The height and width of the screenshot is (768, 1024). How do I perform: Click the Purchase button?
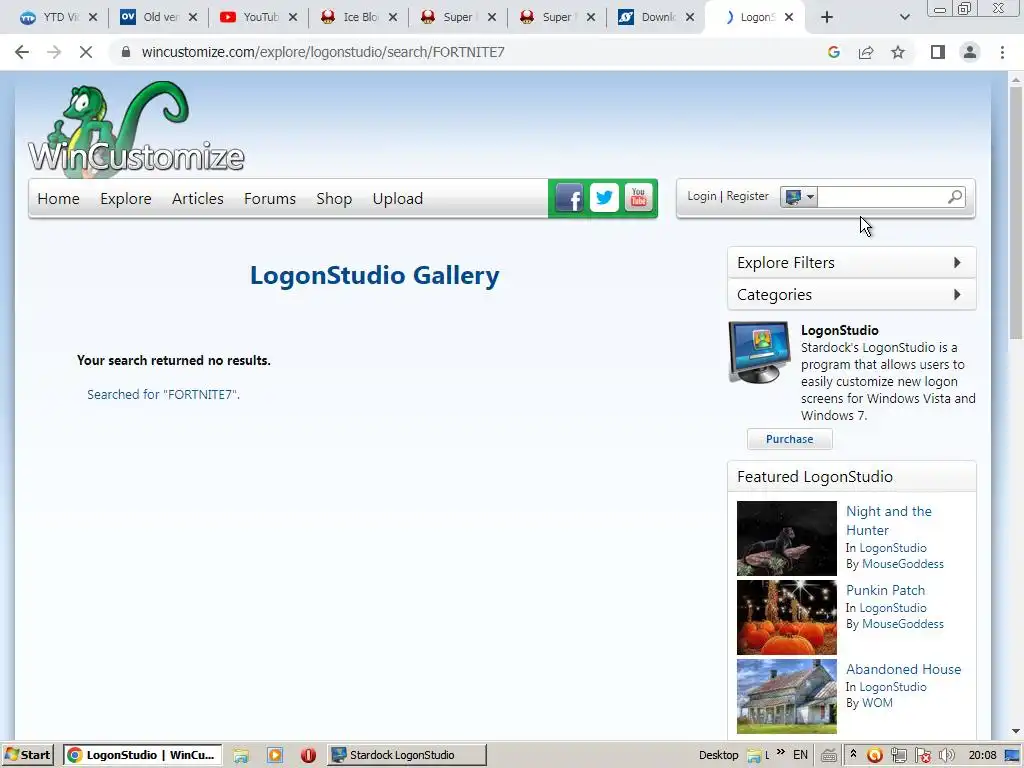790,439
